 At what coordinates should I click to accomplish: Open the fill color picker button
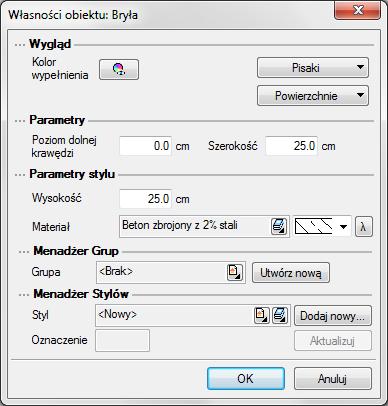(119, 69)
